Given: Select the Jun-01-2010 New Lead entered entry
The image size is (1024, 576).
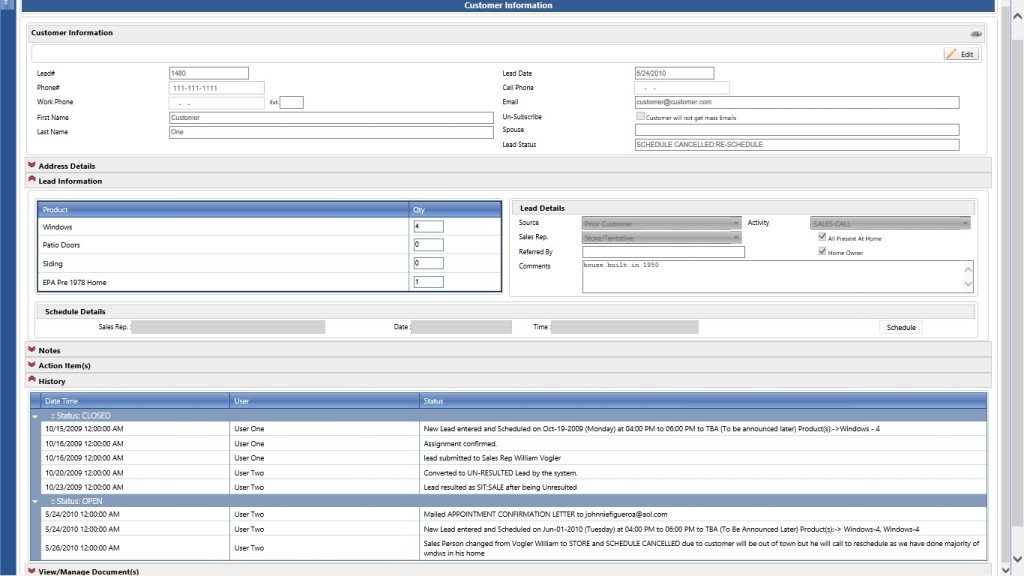Looking at the screenshot, I should [x=513, y=529].
